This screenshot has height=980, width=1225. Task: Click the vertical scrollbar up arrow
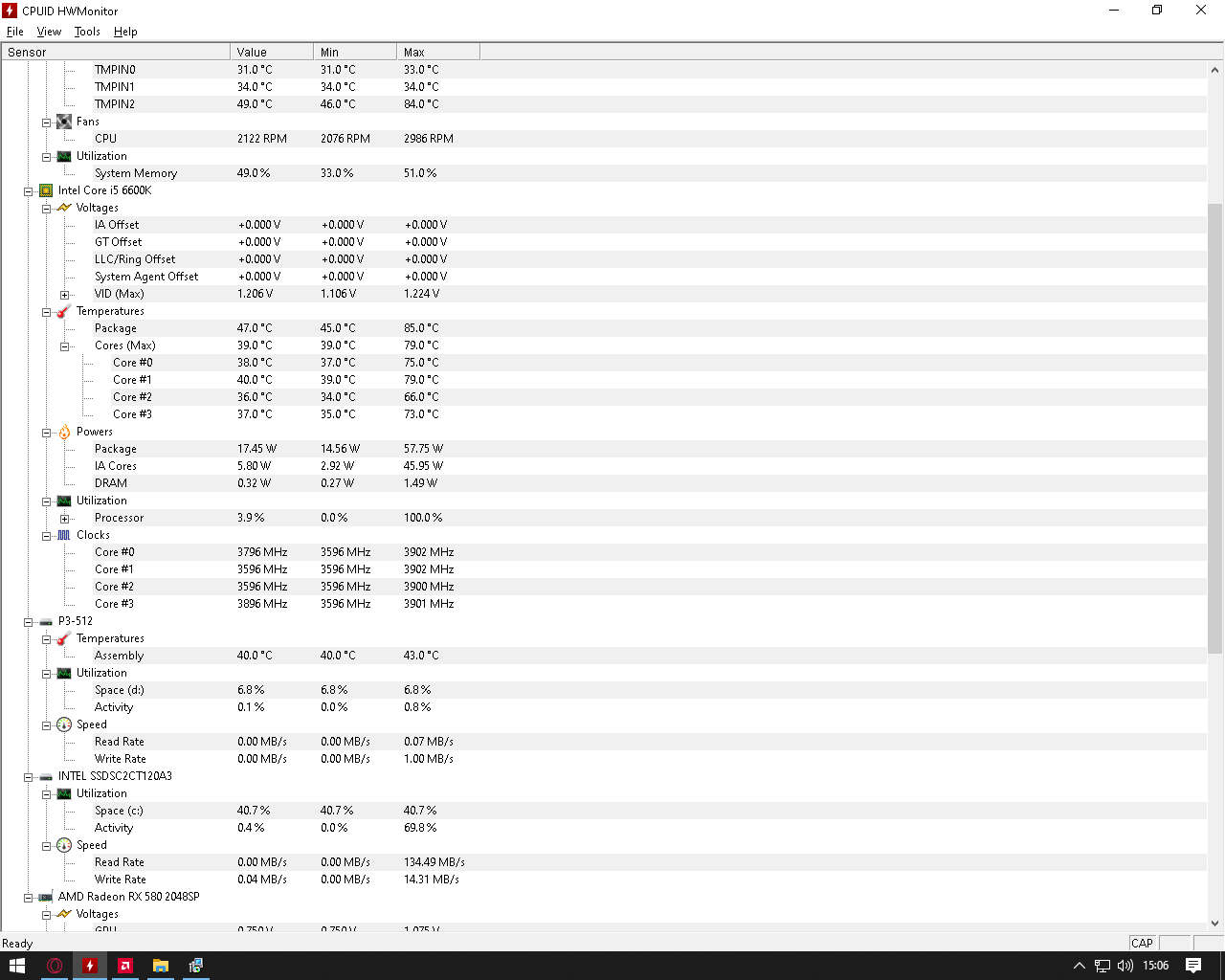click(1215, 69)
